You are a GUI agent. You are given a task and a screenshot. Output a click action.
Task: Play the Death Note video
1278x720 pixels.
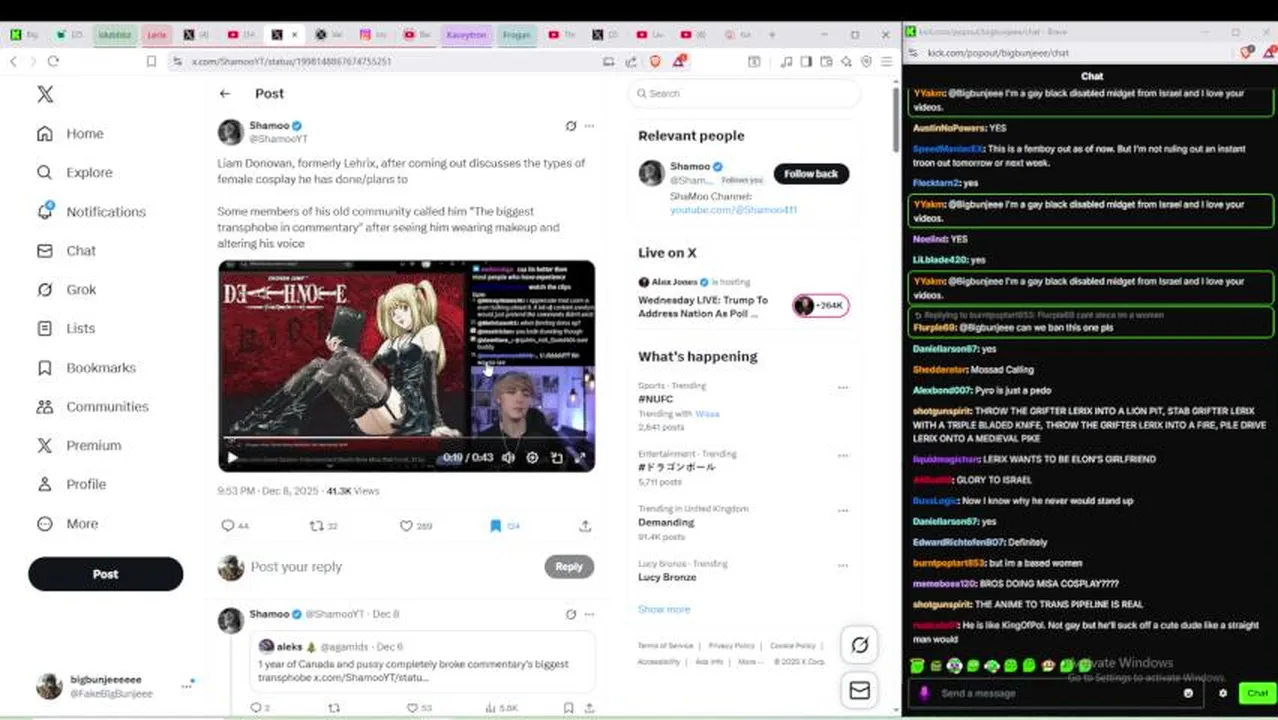pyautogui.click(x=232, y=458)
